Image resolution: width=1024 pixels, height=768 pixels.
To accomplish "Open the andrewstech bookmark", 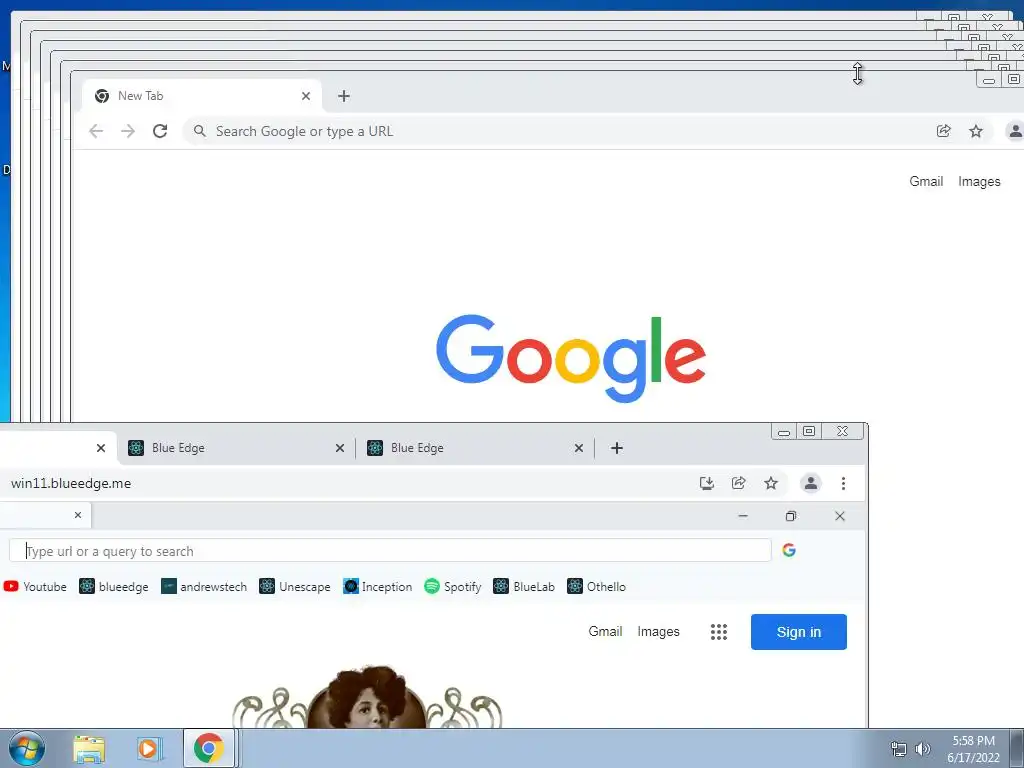I will 204,586.
